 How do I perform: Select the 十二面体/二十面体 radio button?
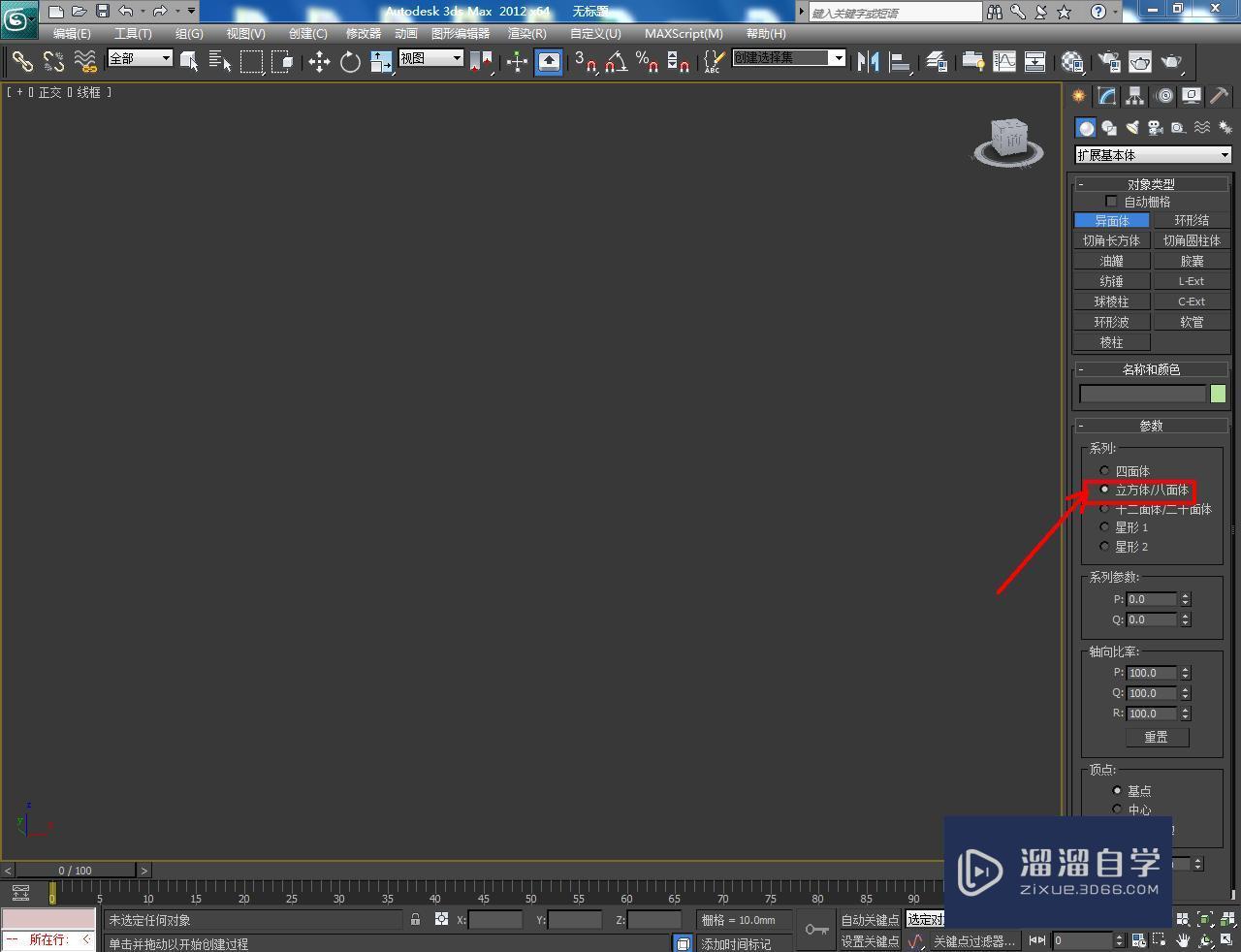pyautogui.click(x=1104, y=509)
